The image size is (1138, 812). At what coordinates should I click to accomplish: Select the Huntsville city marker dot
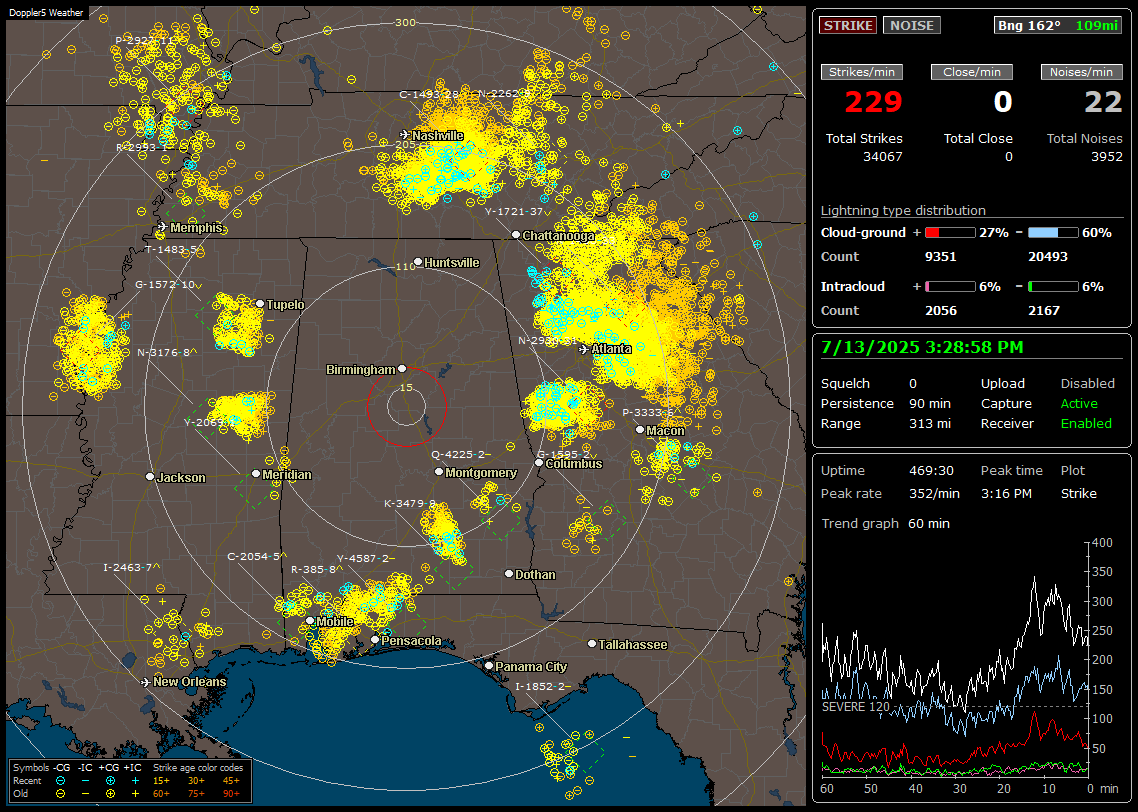click(x=418, y=262)
